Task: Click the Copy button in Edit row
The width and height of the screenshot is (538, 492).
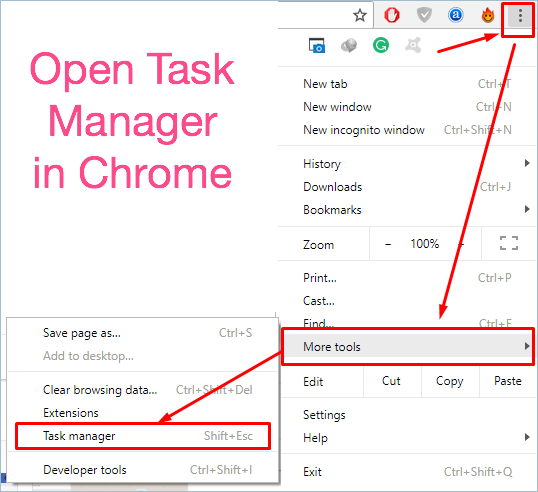Action: coord(449,381)
